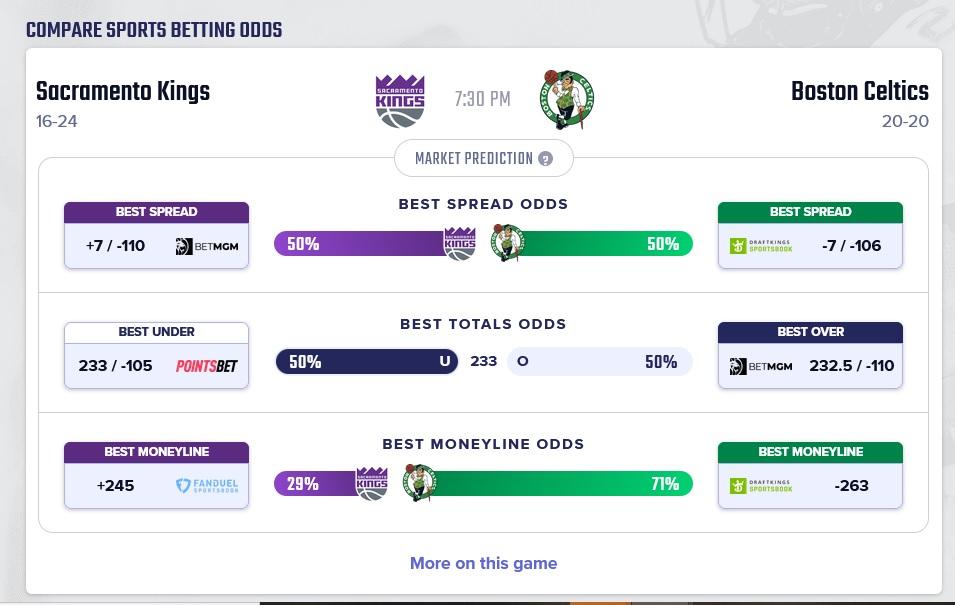This screenshot has width=955, height=605.
Task: Click the DraftKings logo for Celtics spread
Action: [761, 246]
